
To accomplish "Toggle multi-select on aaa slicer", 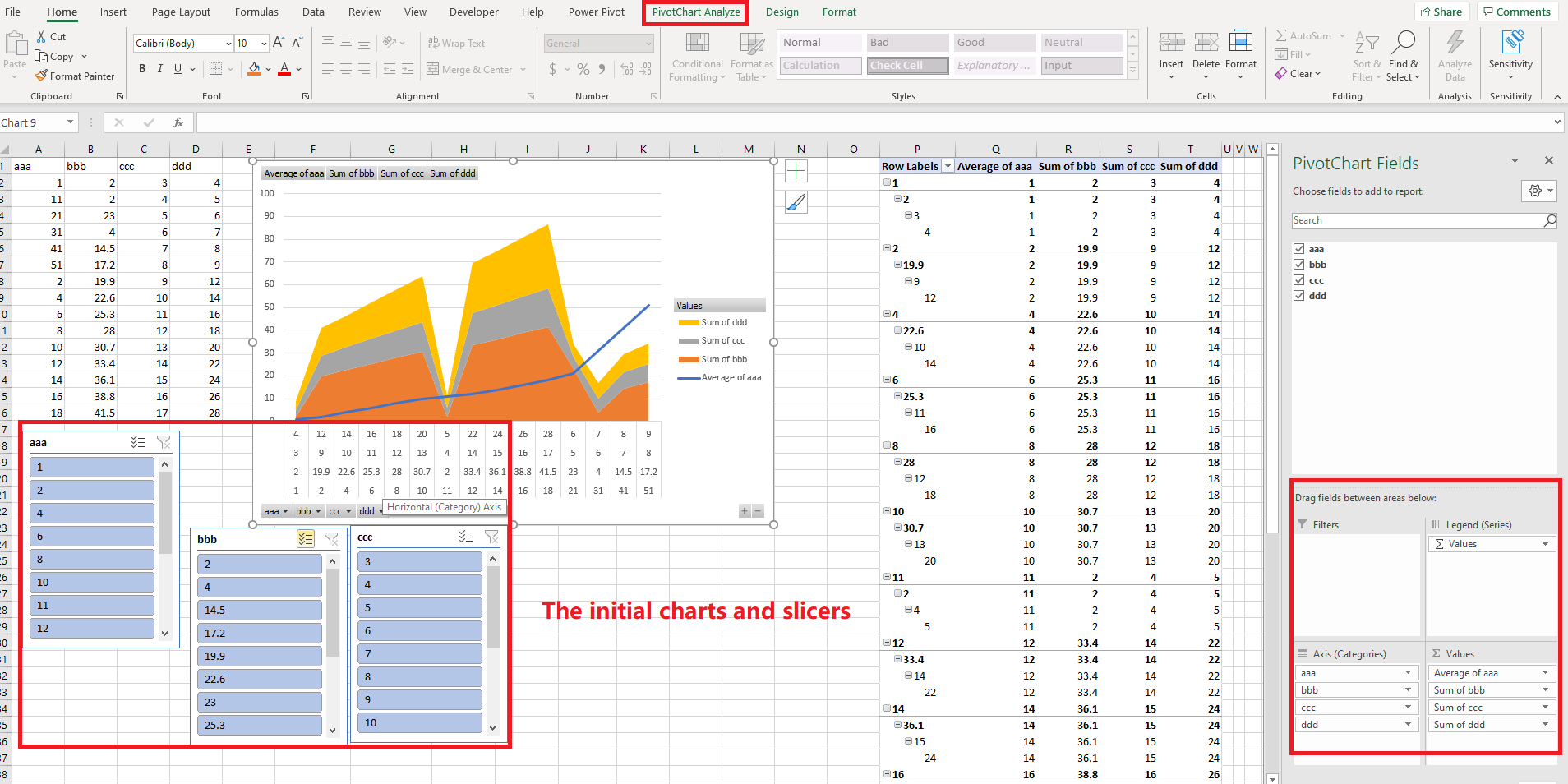I will click(138, 442).
